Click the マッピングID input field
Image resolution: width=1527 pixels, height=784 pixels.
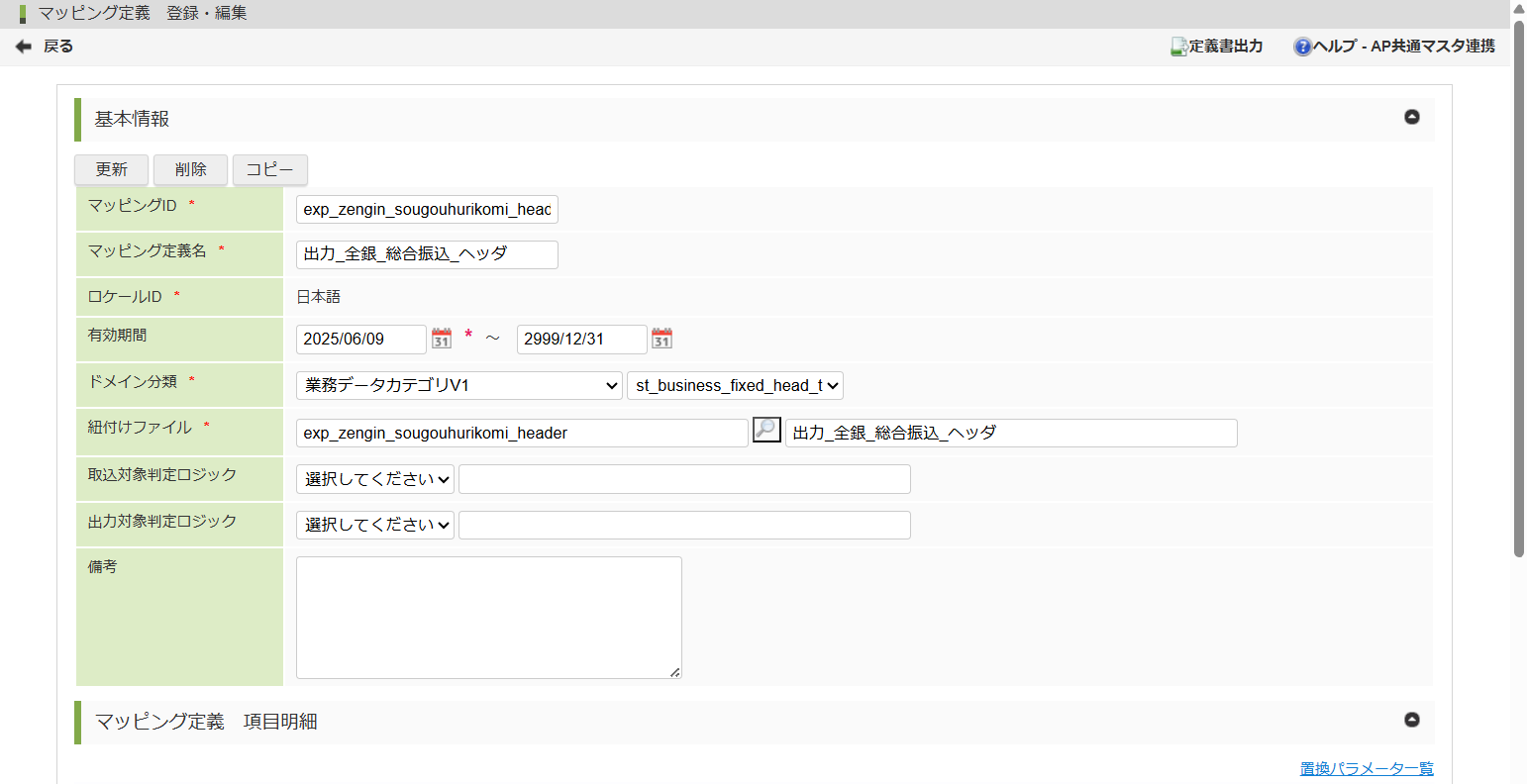(x=427, y=209)
